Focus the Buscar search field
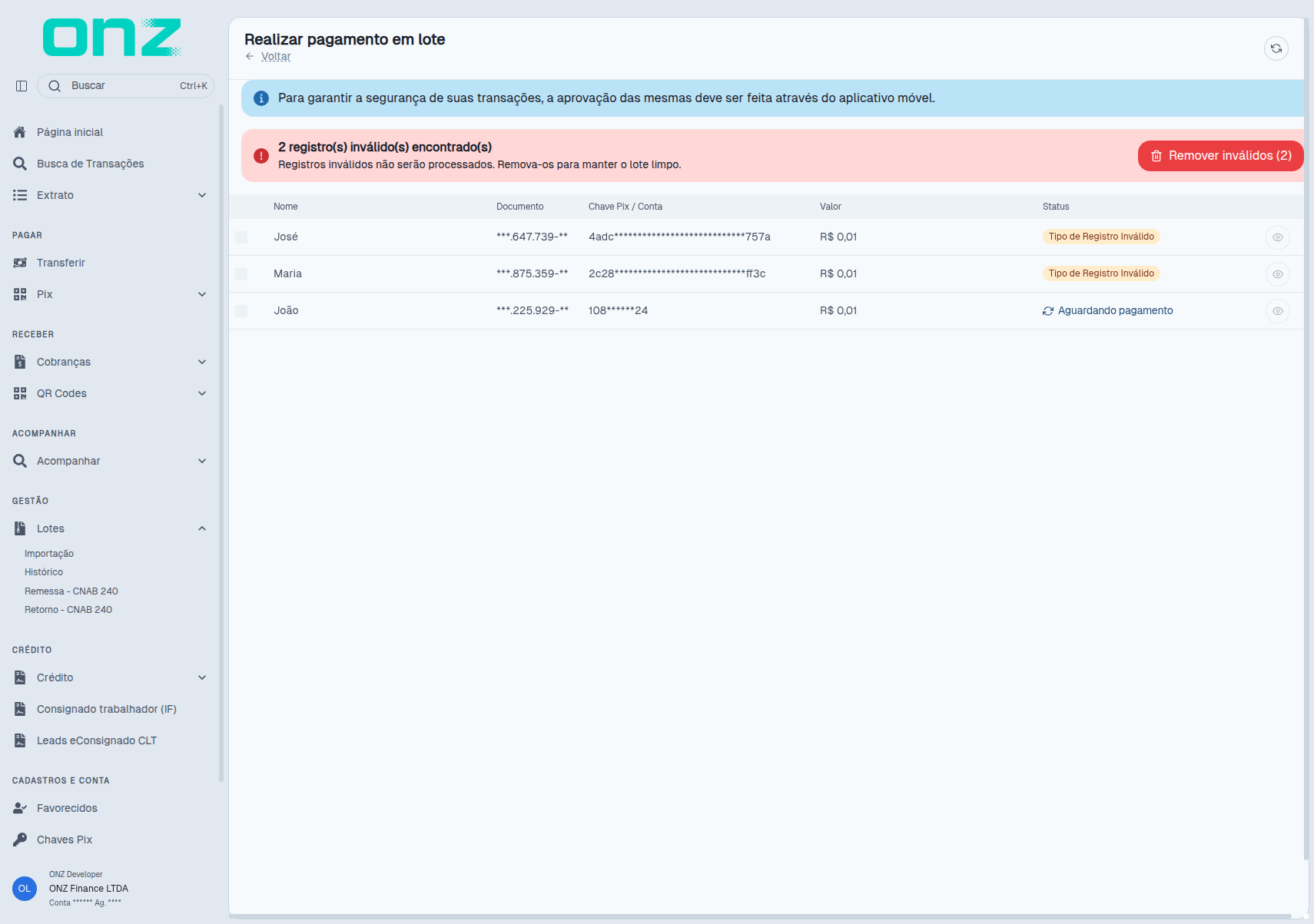The height and width of the screenshot is (924, 1314). (125, 86)
